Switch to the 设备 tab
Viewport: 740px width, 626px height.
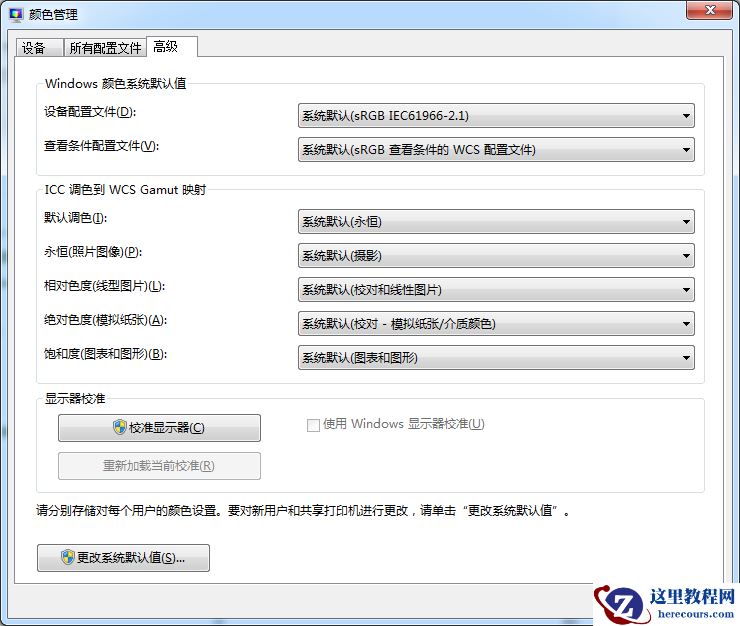(40, 48)
